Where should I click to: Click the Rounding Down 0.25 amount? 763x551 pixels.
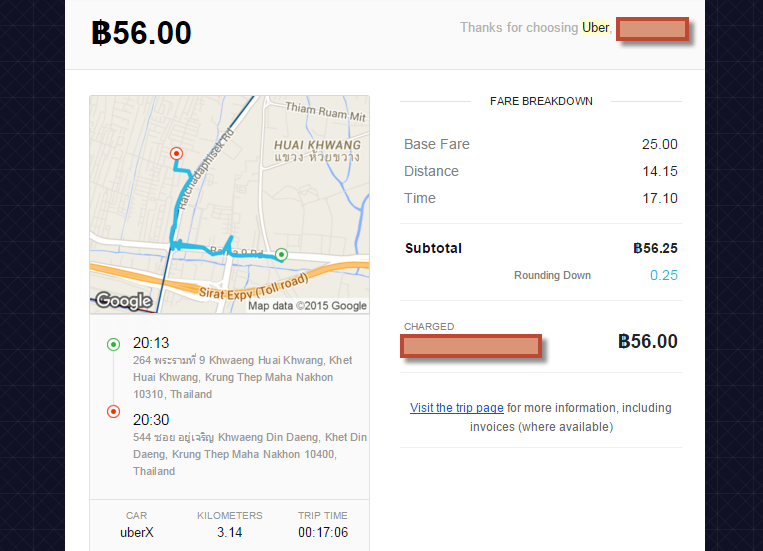click(x=664, y=276)
